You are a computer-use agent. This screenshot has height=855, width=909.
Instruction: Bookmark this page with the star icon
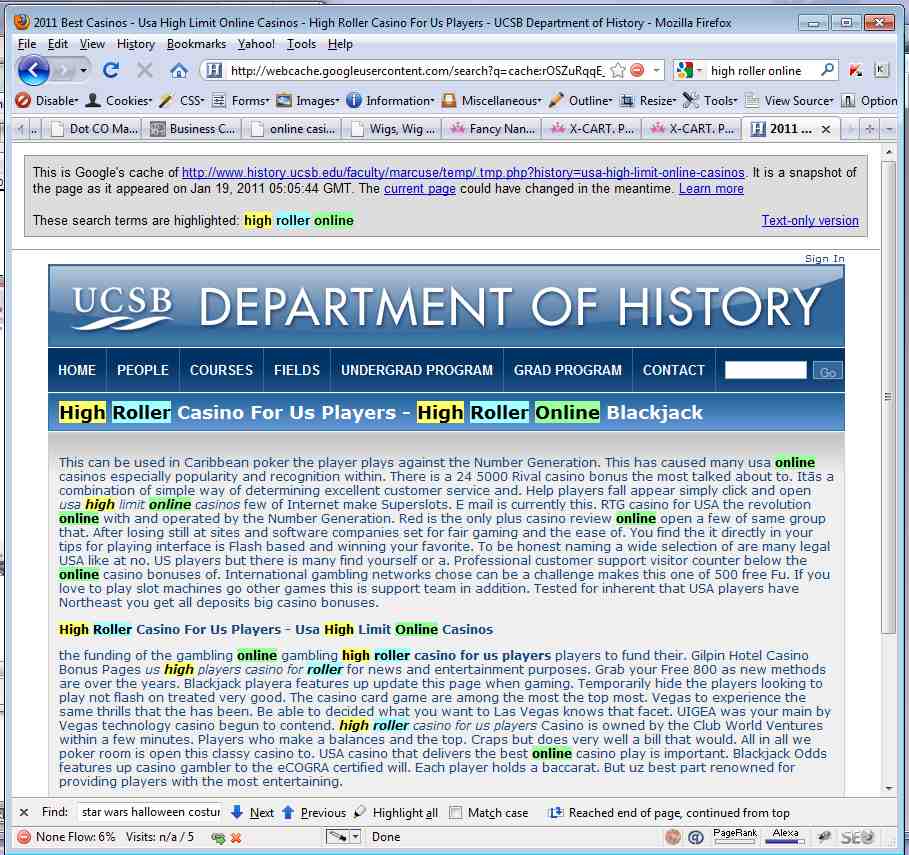tap(618, 71)
